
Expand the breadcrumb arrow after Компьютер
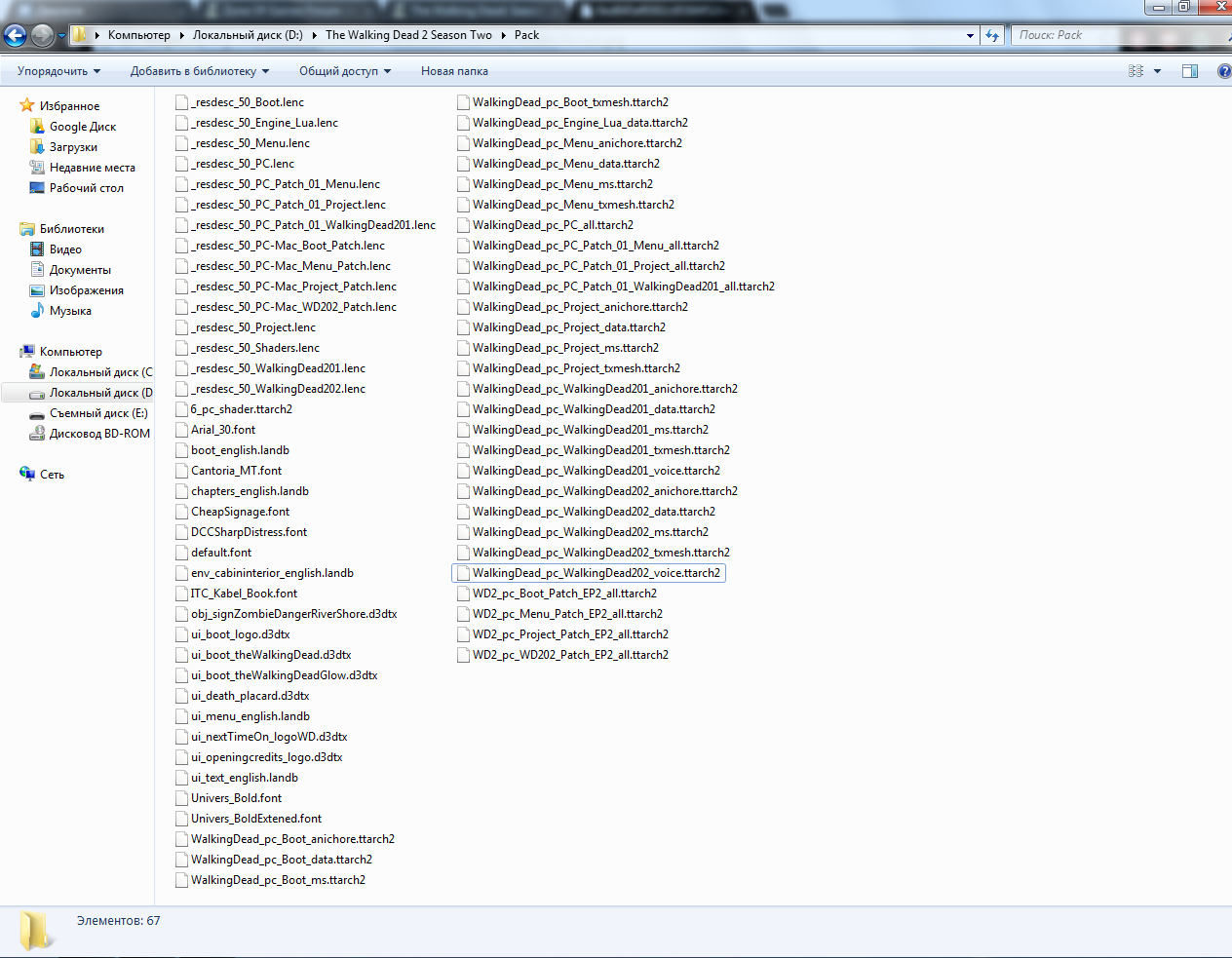pos(180,35)
